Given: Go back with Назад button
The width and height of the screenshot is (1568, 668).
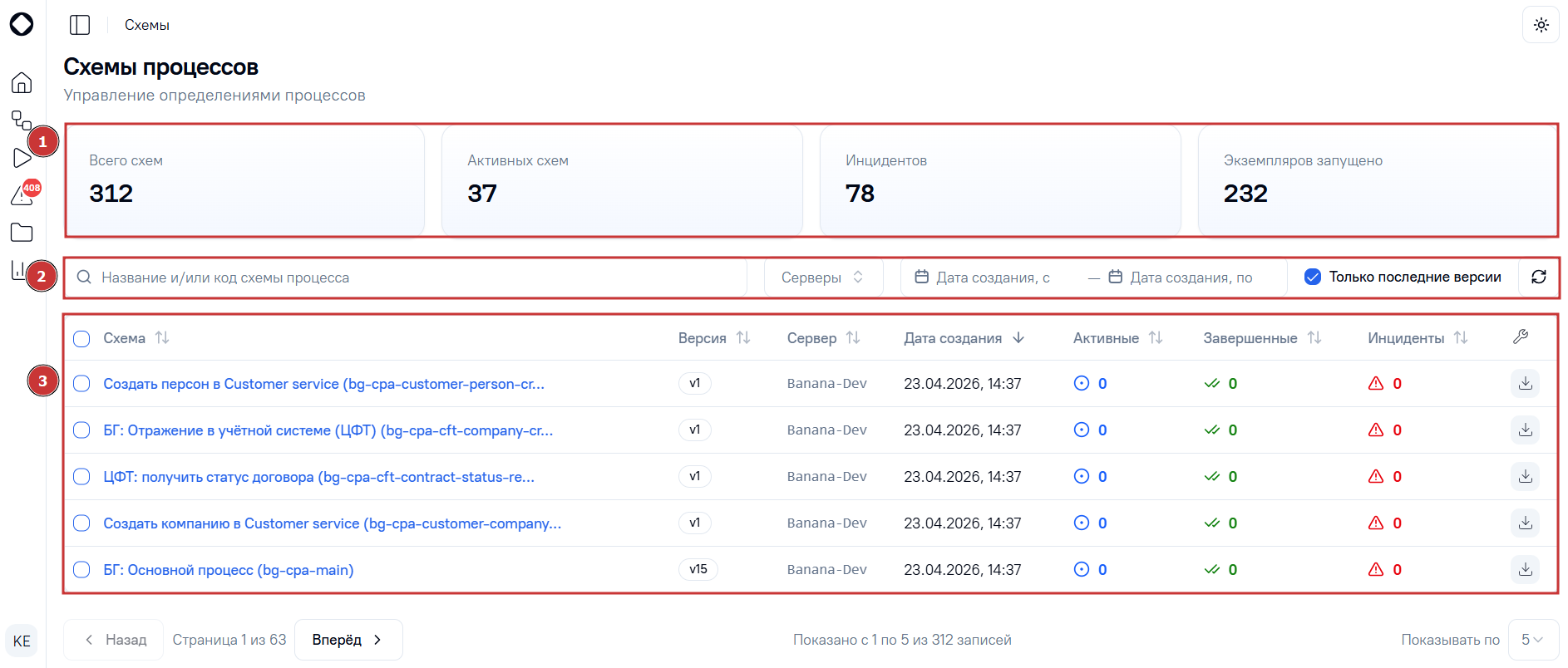Looking at the screenshot, I should click(114, 640).
